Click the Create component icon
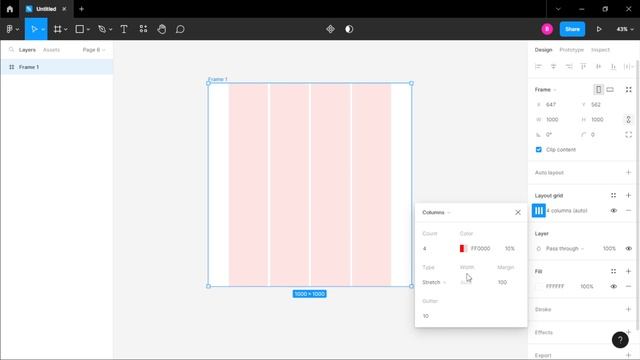 (330, 29)
